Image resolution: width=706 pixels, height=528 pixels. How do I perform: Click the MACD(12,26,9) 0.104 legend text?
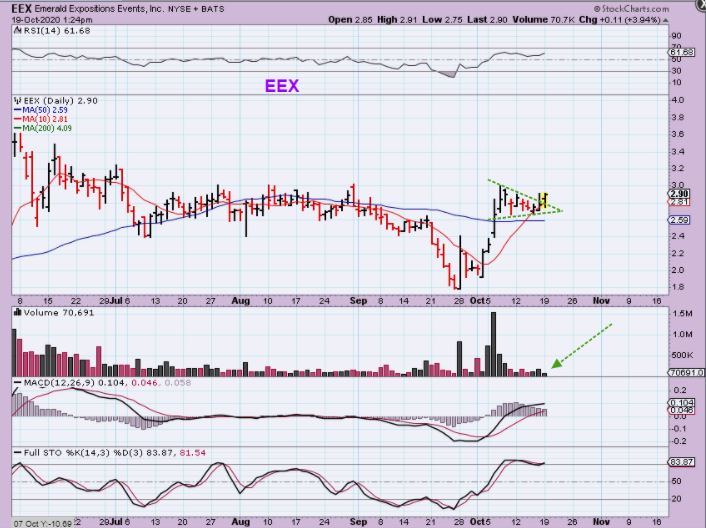(76, 383)
